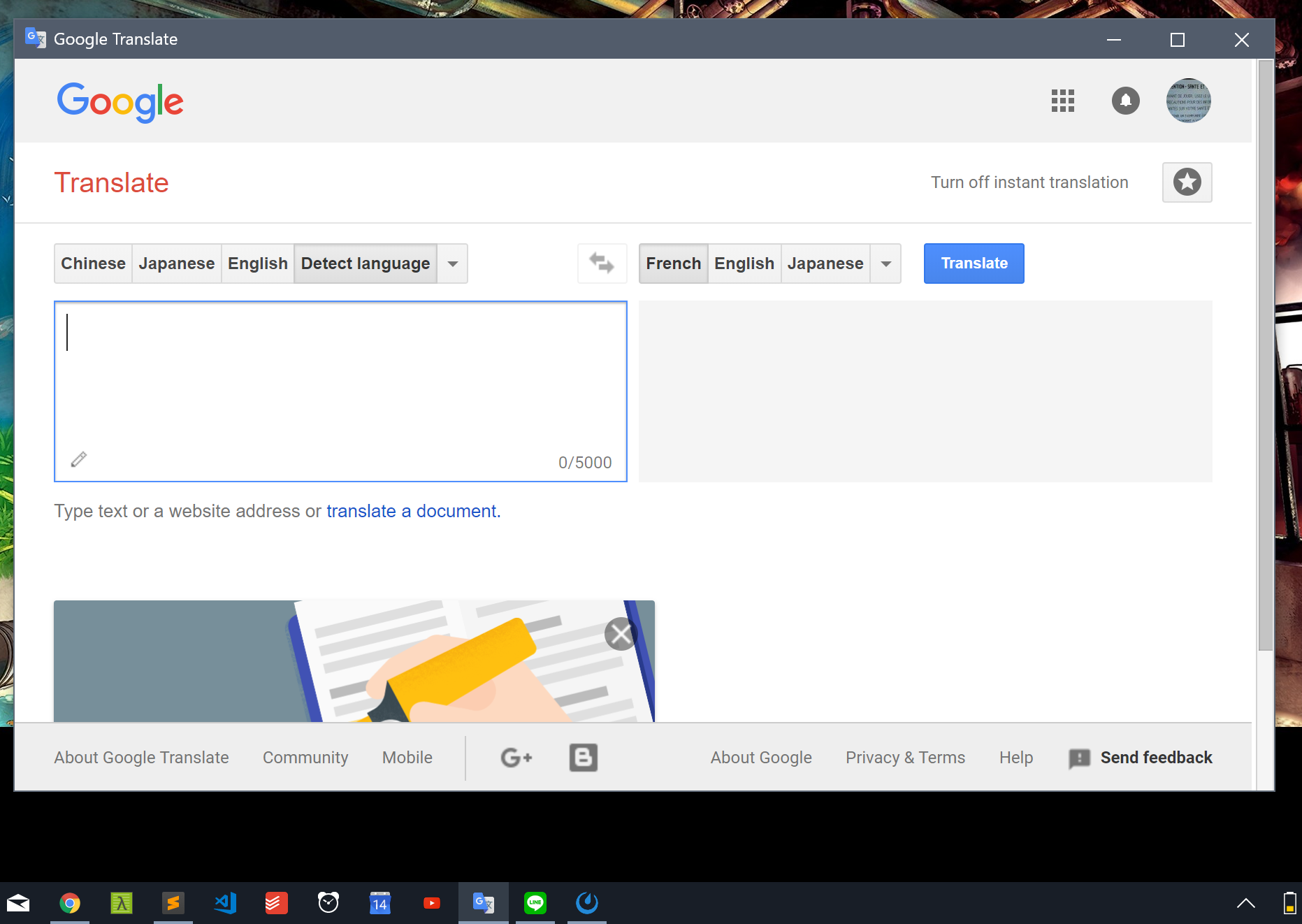The image size is (1302, 924).
Task: Click the swap languages arrows icon
Action: (602, 264)
